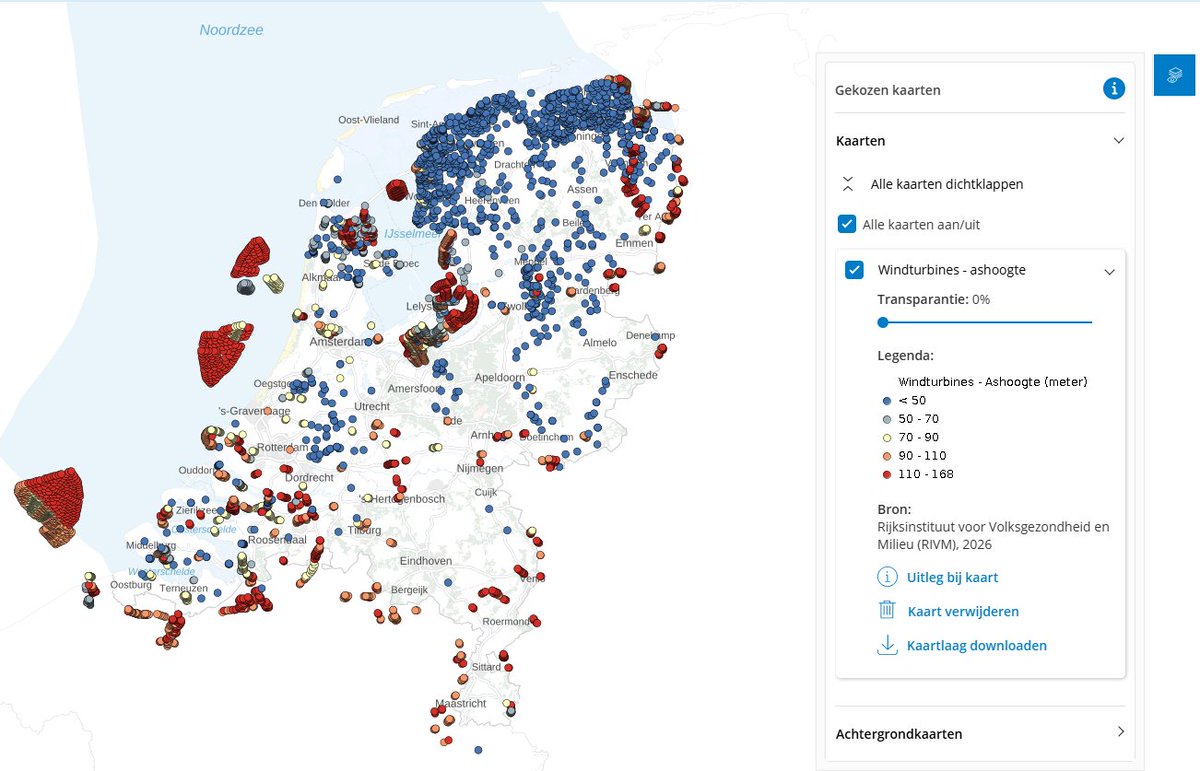Screen dimensions: 1200x771
Task: Select the red 110 - 168 legend symbol
Action: click(886, 473)
